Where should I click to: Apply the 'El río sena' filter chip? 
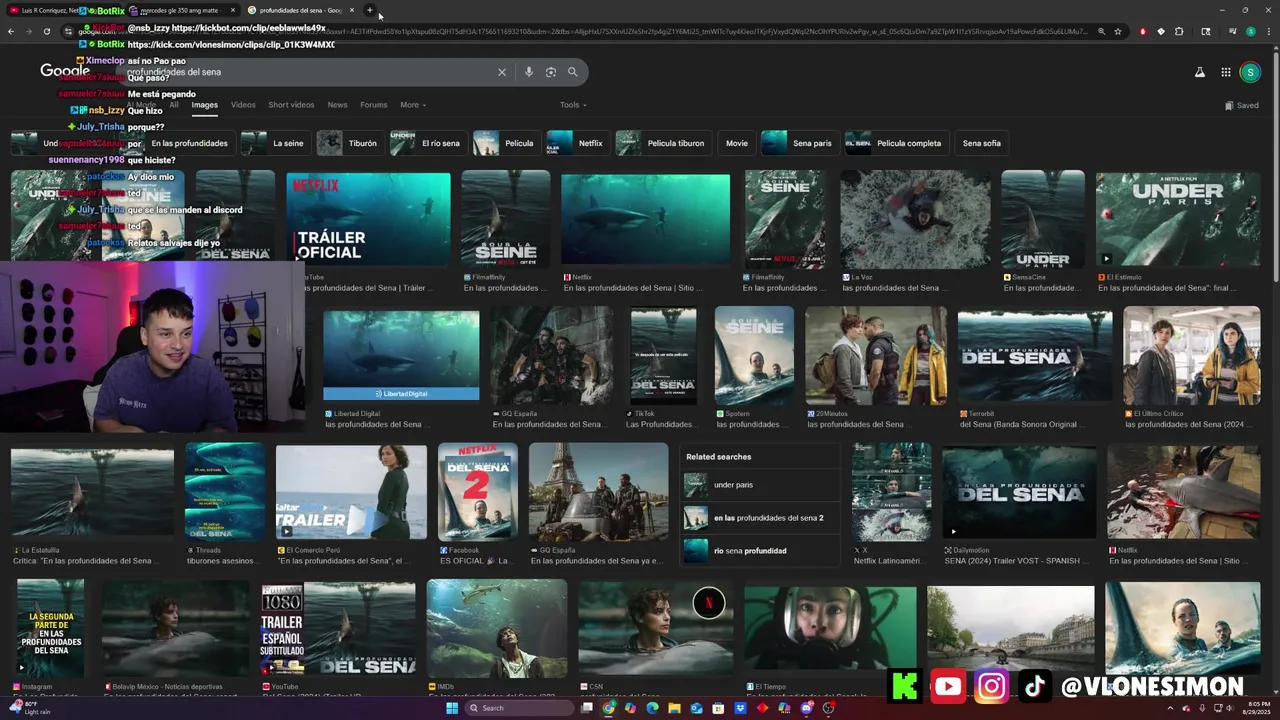click(428, 143)
